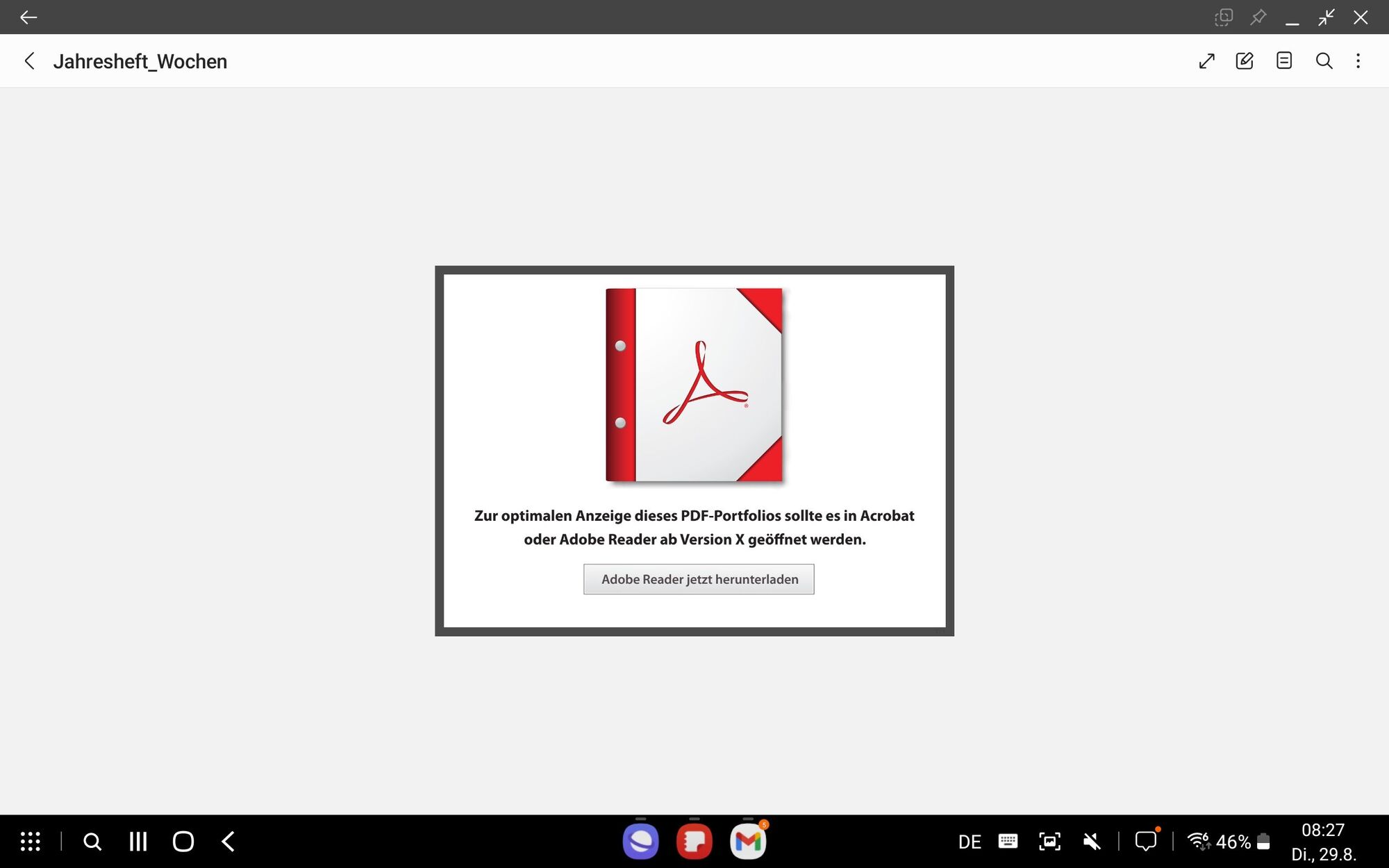Click the 46% battery indicator
Screen dimensions: 1389x868
pyautogui.click(x=1243, y=842)
